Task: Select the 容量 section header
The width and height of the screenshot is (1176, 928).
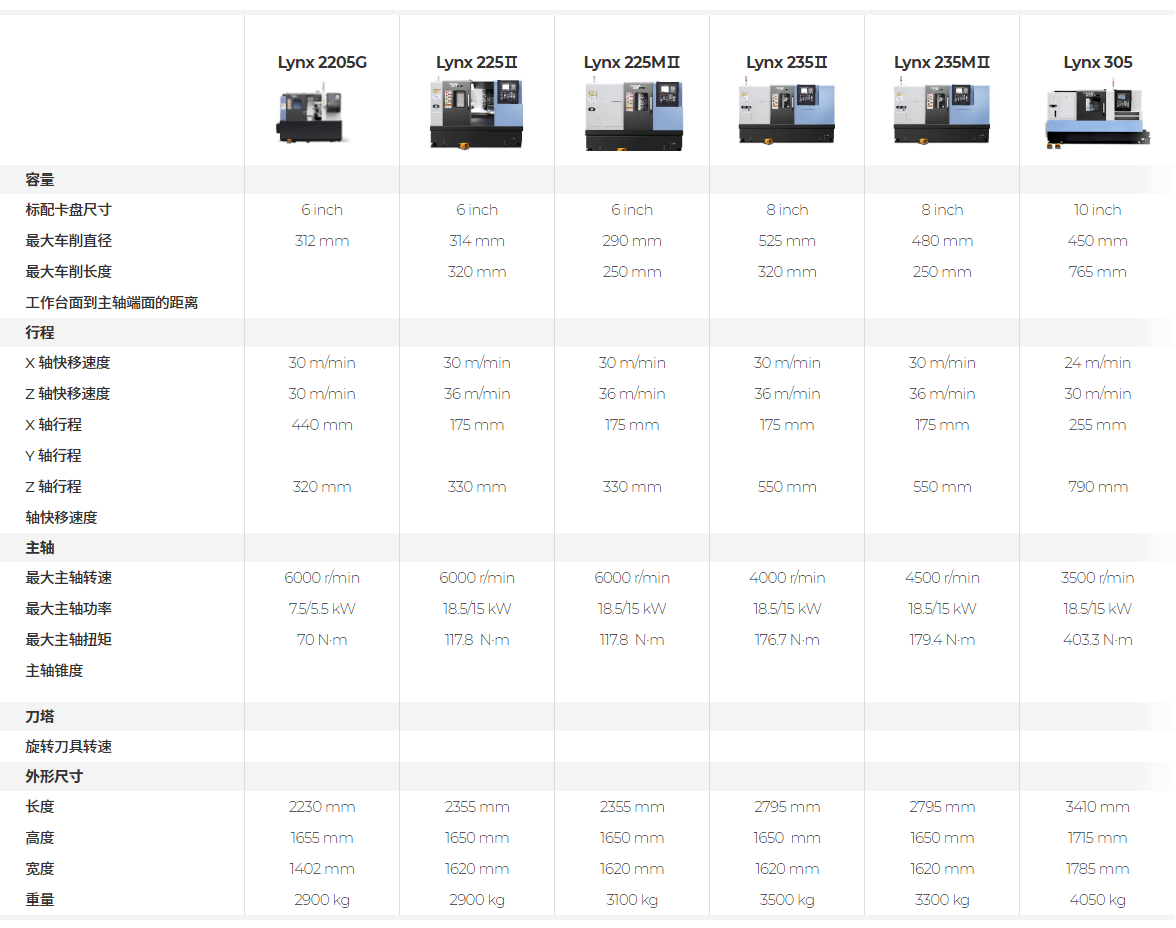Action: point(40,180)
